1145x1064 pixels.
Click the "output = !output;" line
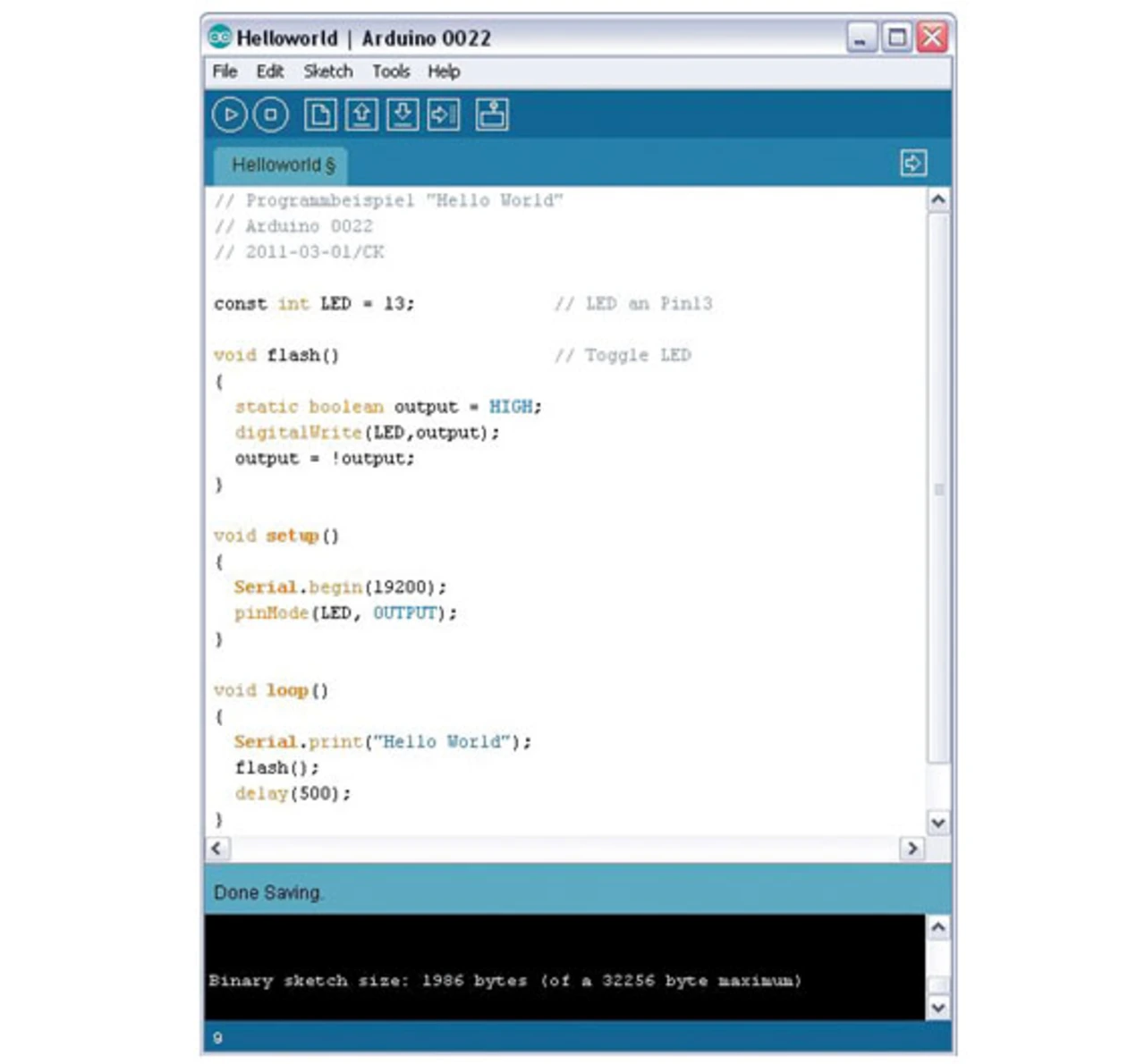(x=325, y=459)
